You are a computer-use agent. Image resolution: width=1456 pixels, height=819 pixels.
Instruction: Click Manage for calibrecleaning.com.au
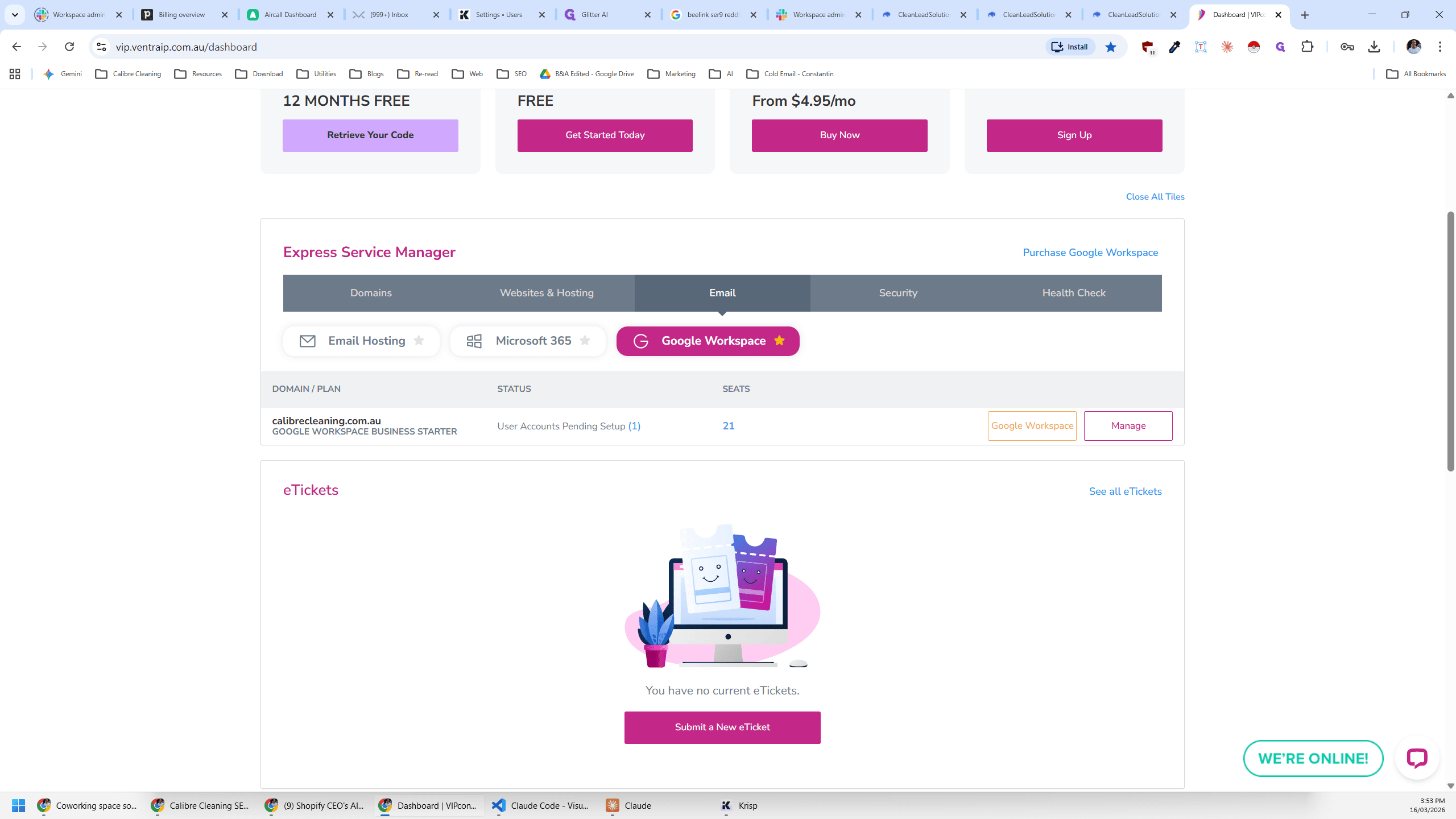click(x=1128, y=426)
